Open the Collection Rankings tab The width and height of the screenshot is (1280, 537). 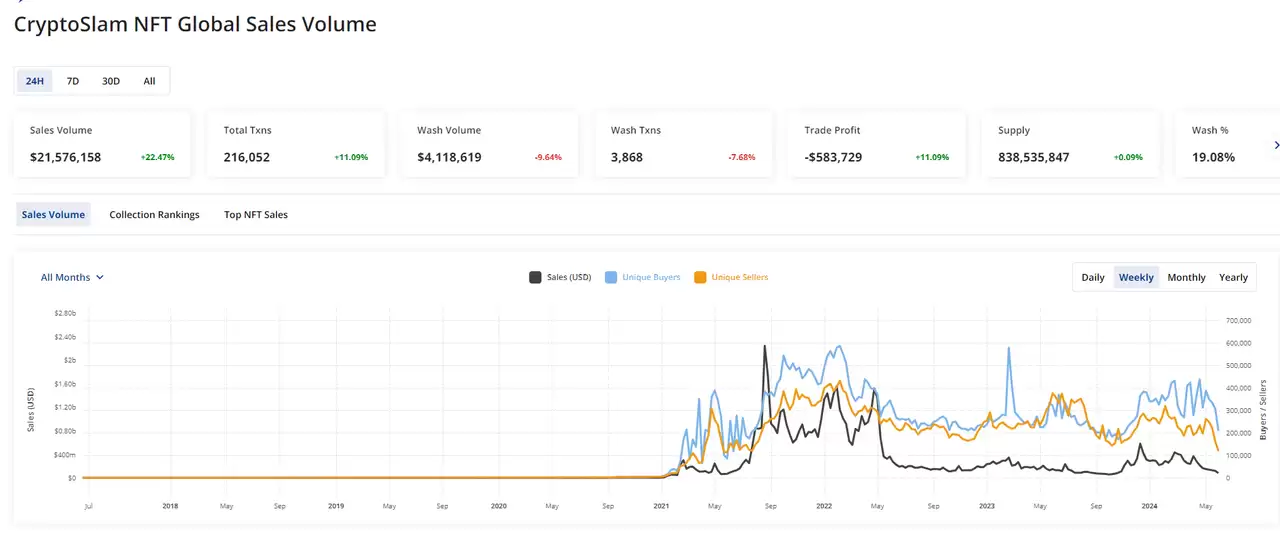154,215
